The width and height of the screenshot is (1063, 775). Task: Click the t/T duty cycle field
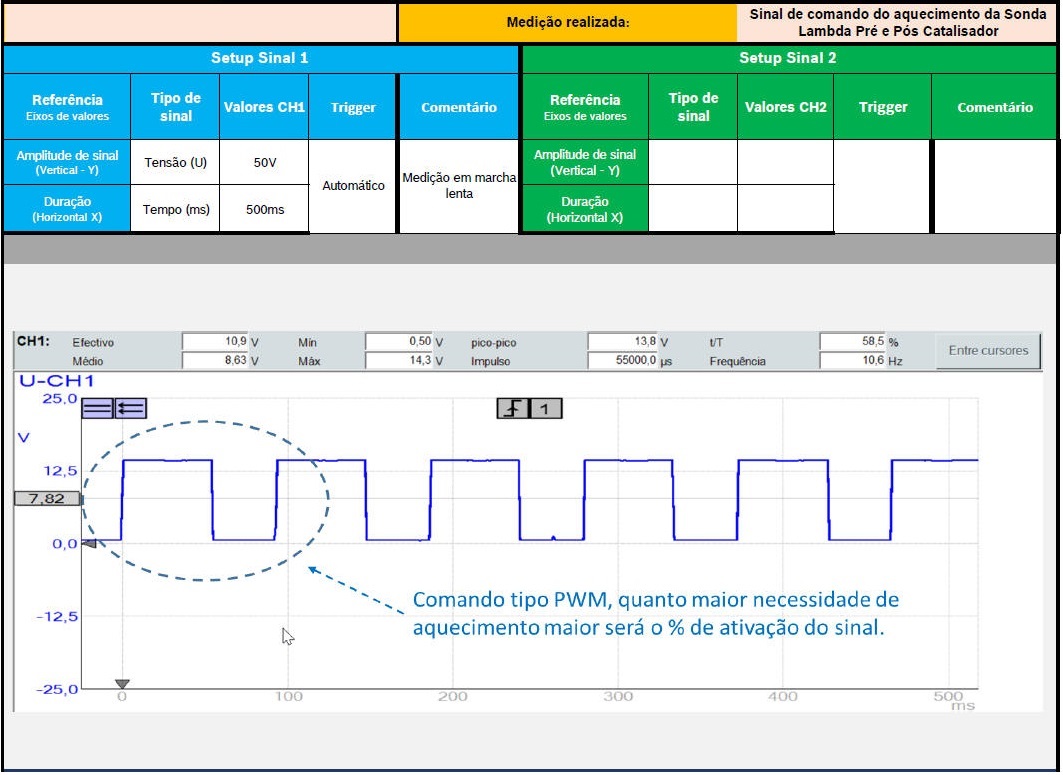(x=852, y=342)
